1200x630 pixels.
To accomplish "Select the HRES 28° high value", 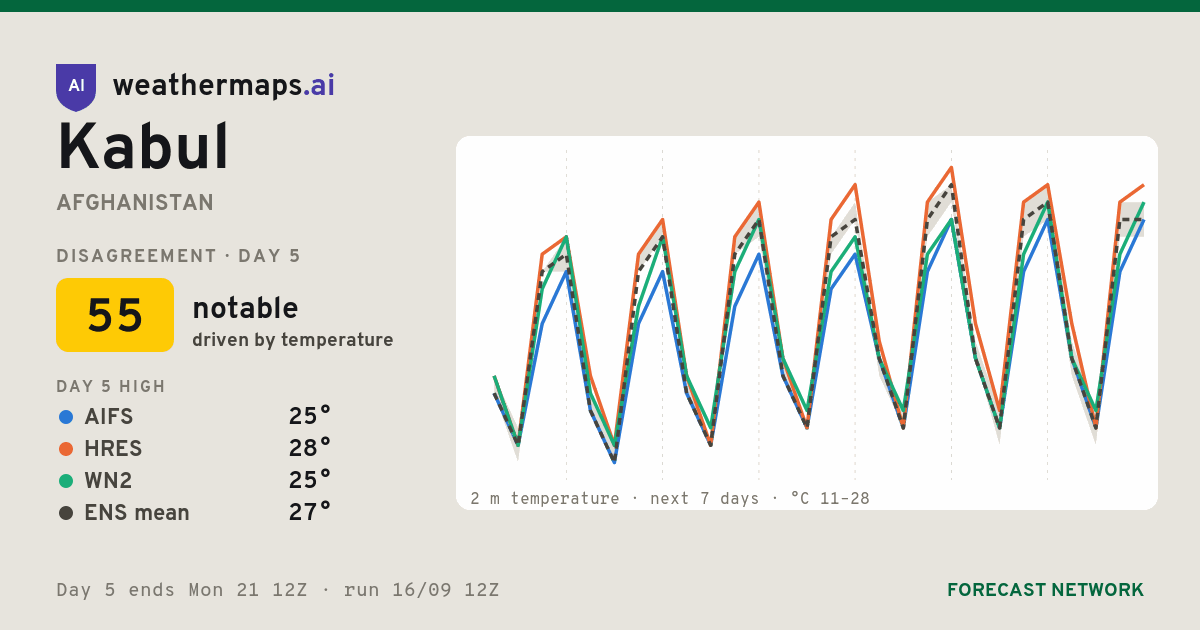I will click(310, 448).
